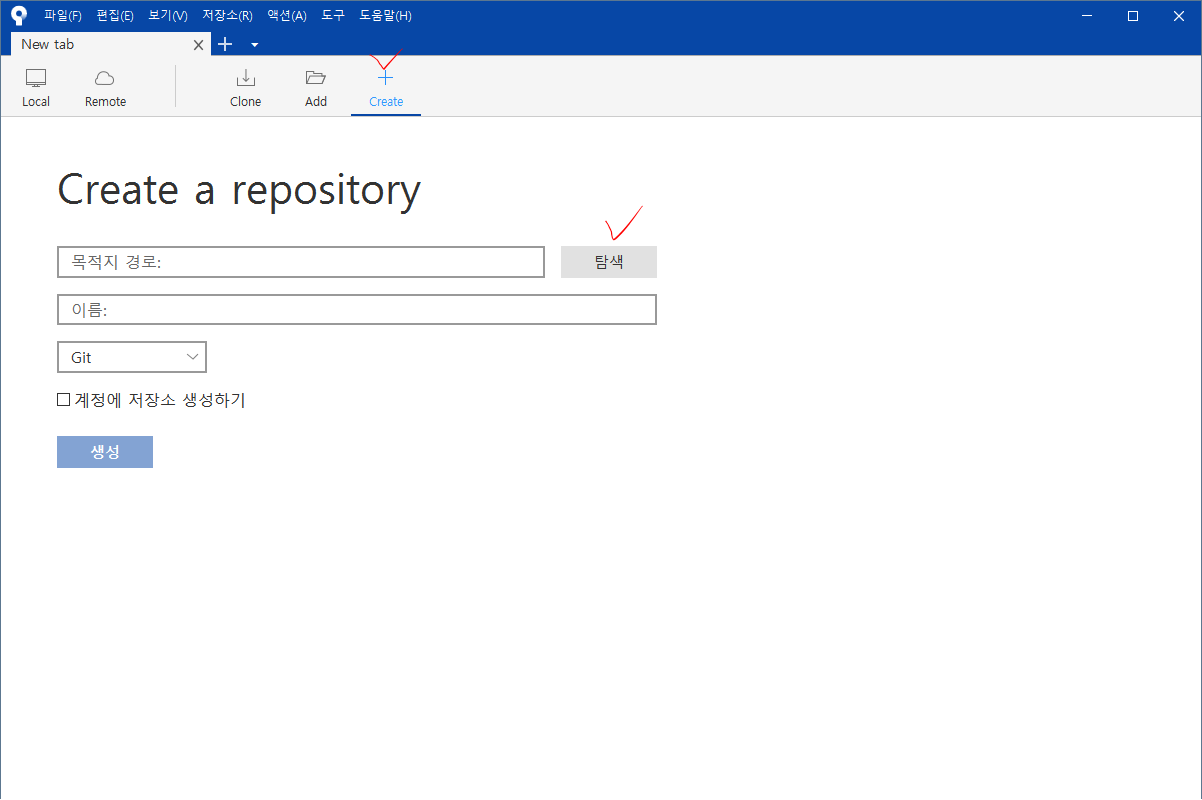Expand the tab list dropdown arrow
The image size is (1202, 800).
(x=254, y=44)
